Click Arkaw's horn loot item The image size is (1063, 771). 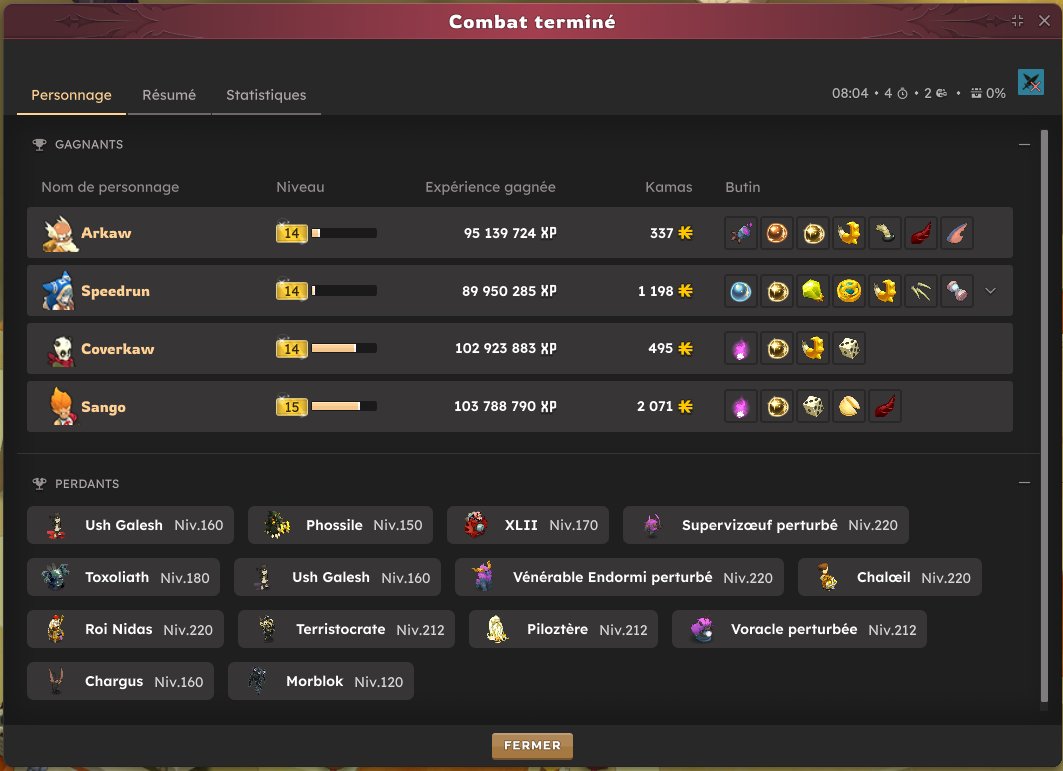click(x=885, y=233)
